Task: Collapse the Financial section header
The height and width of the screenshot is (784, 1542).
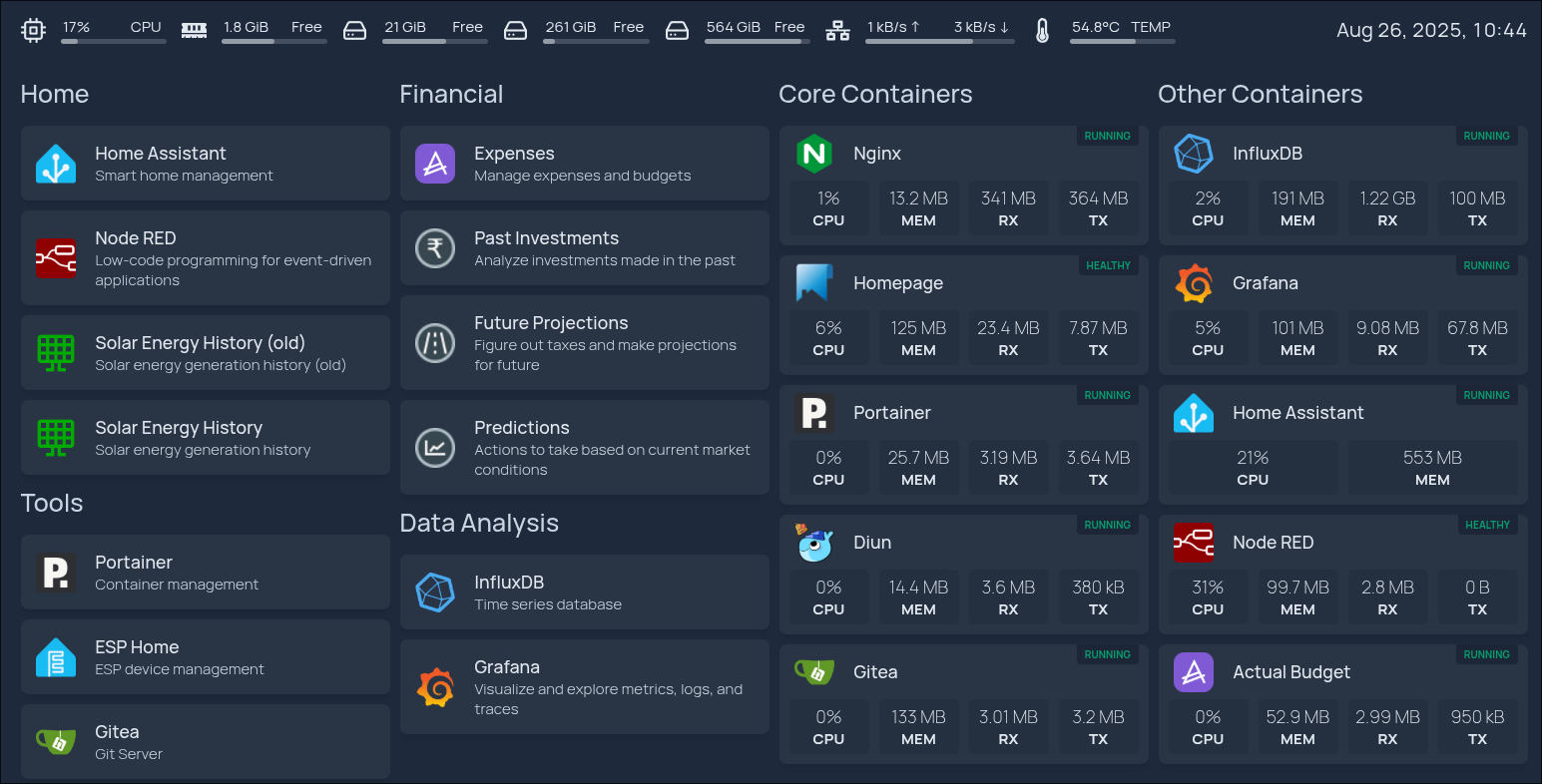Action: (451, 95)
